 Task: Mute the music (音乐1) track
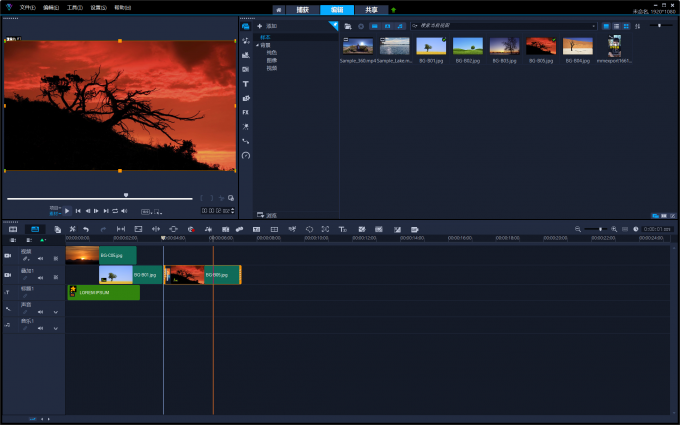click(40, 327)
